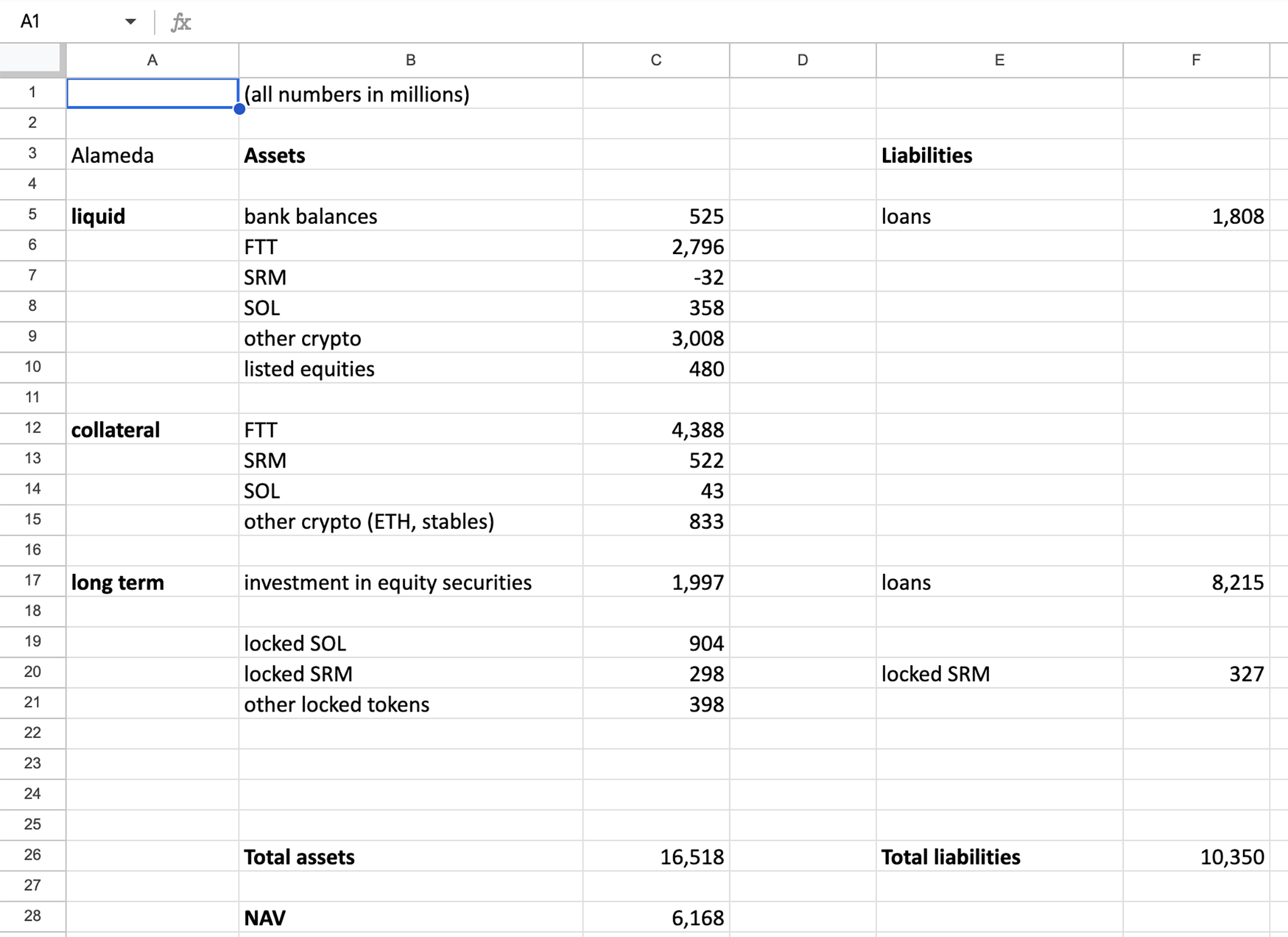Click the formula bar input area
The image size is (1288, 937).
pos(703,22)
